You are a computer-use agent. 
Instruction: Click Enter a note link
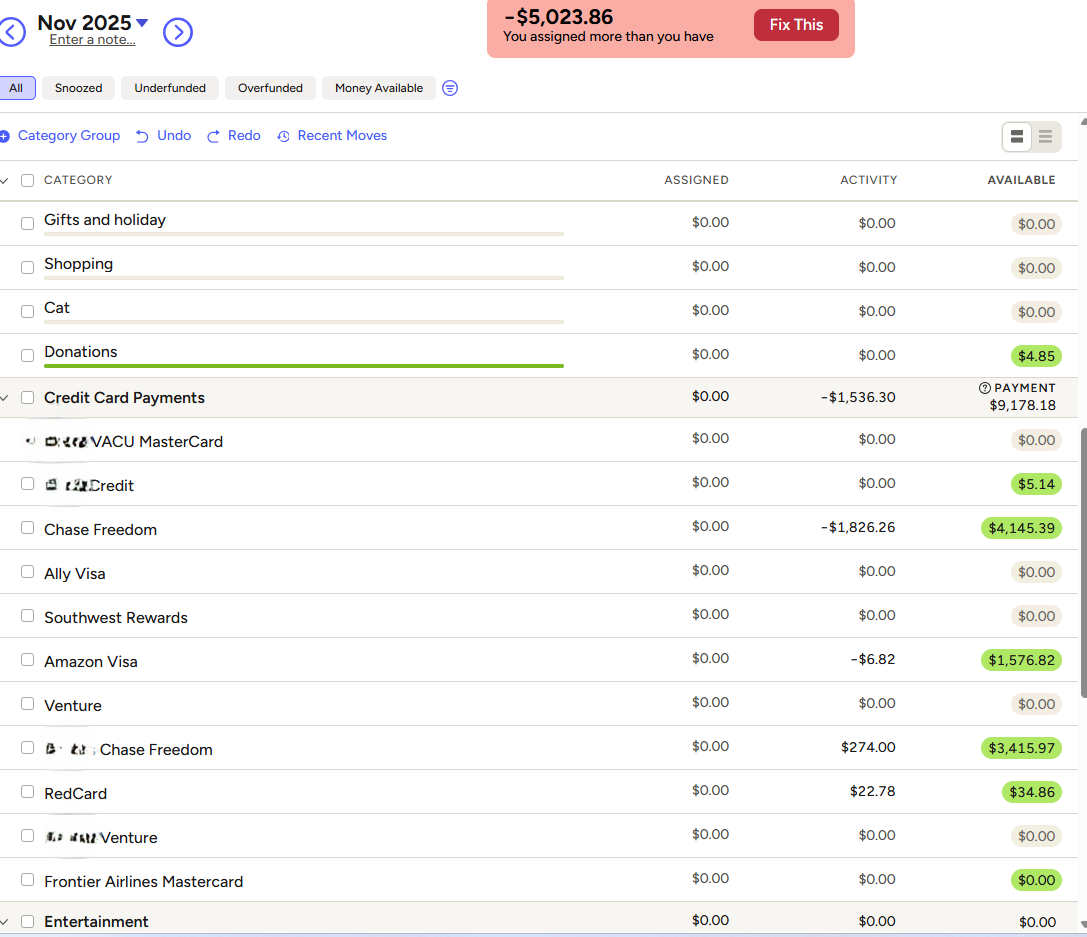coord(92,40)
